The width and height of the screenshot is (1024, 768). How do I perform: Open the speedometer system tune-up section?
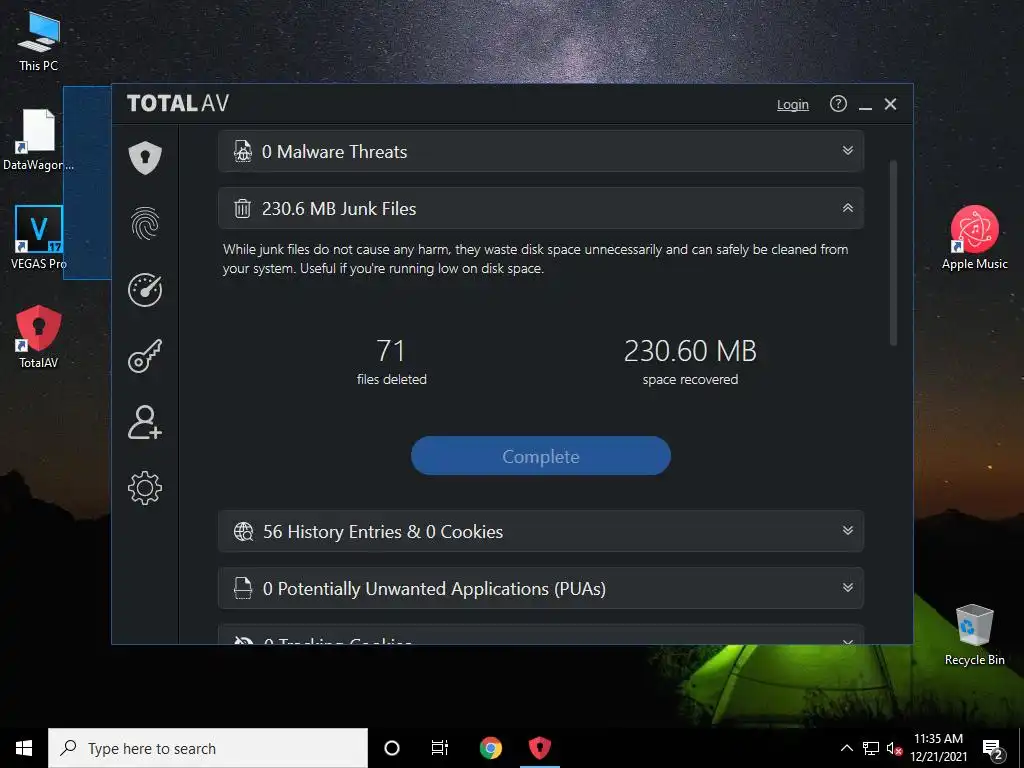145,289
